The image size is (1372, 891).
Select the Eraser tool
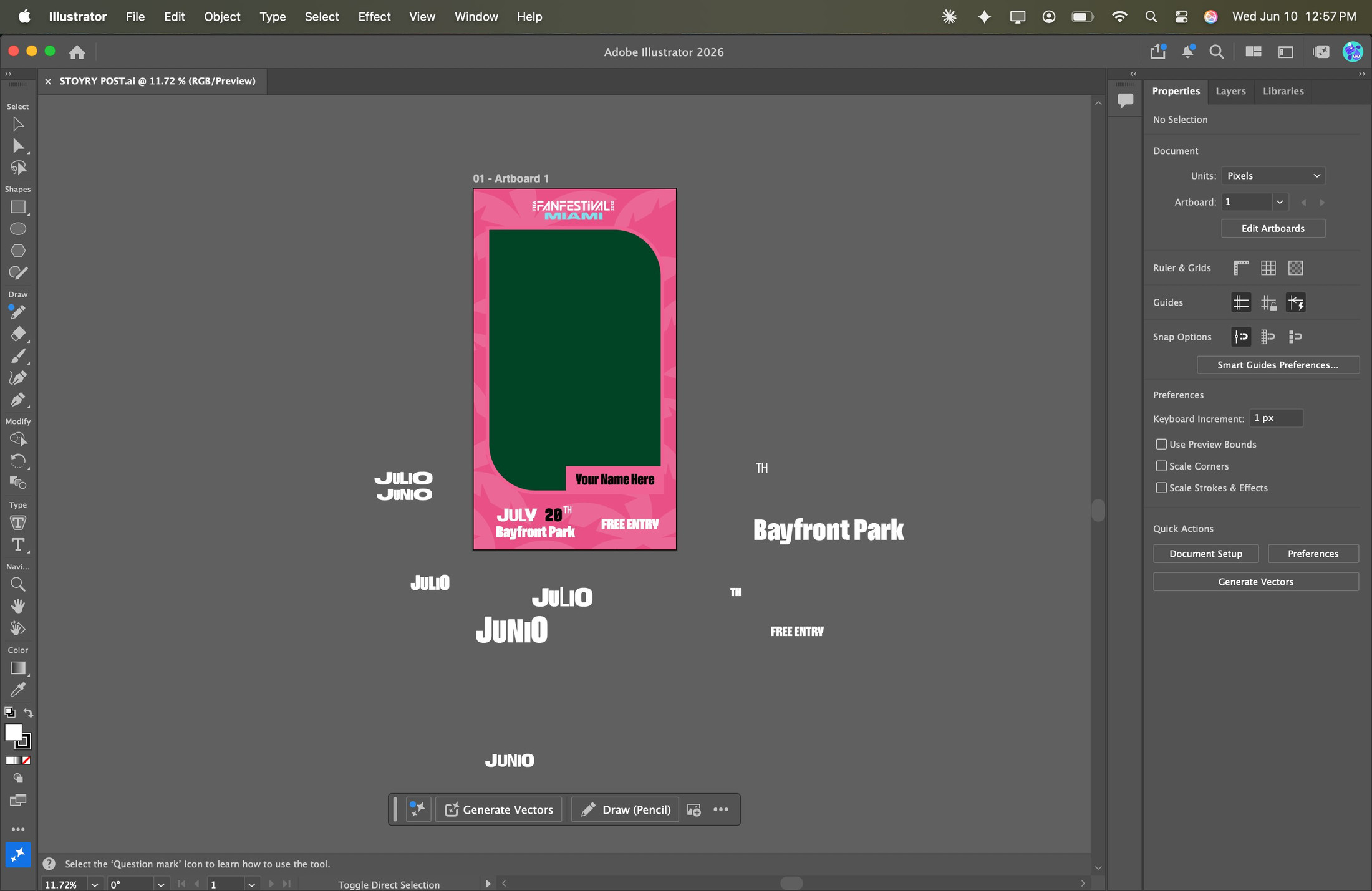pyautogui.click(x=17, y=334)
